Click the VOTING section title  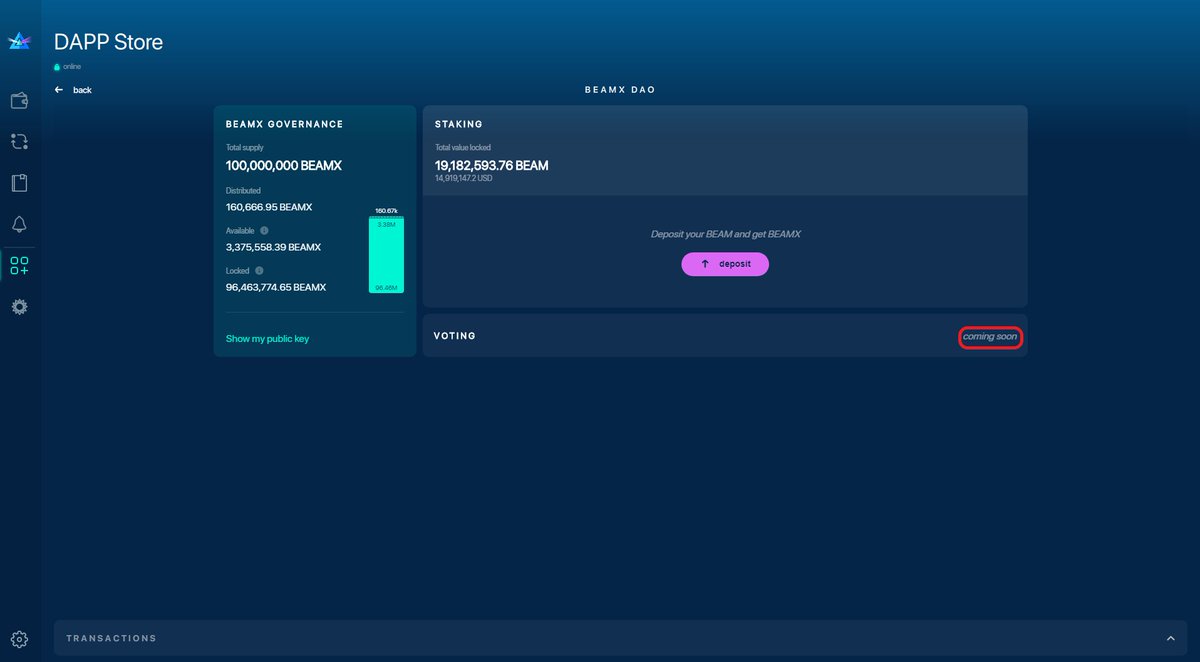coord(455,336)
